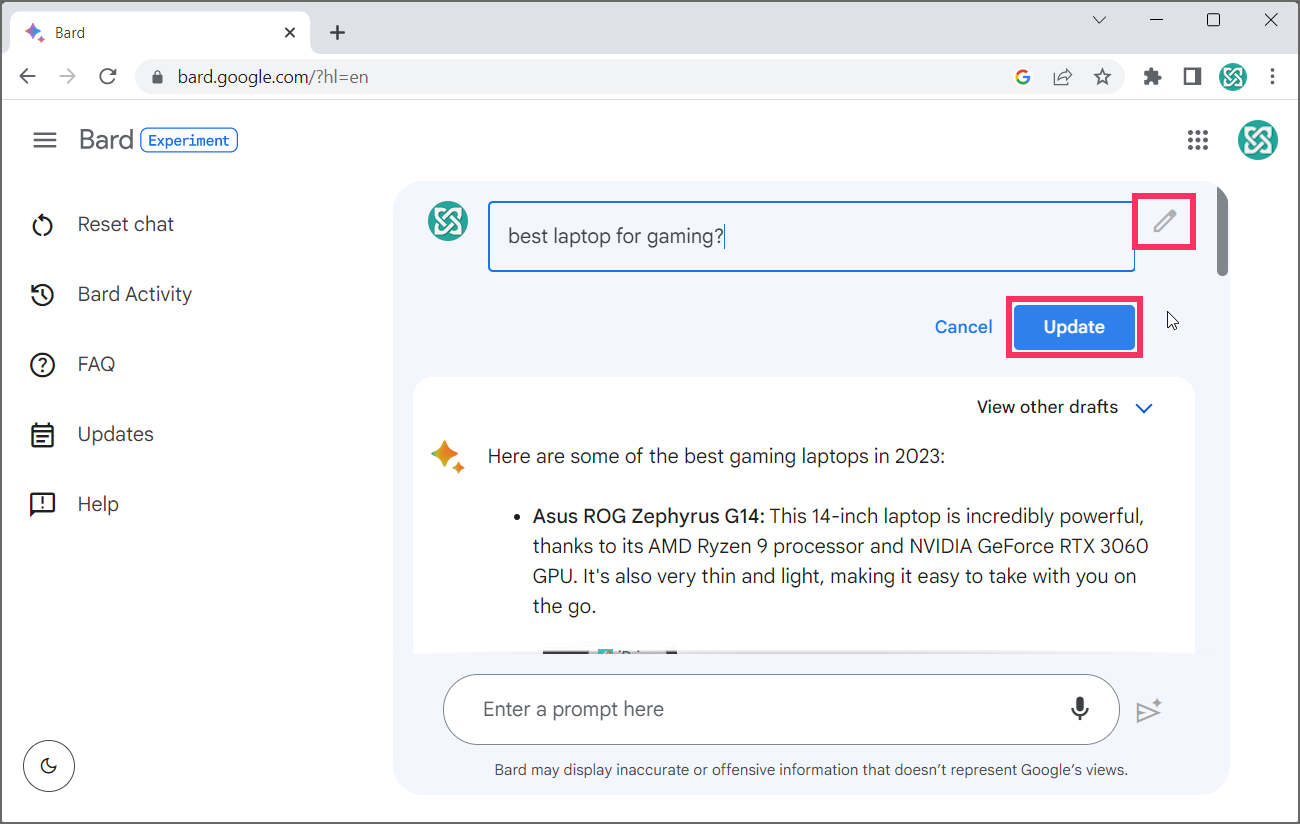Click the Asus ROG Zephyrus G14 text

(648, 516)
